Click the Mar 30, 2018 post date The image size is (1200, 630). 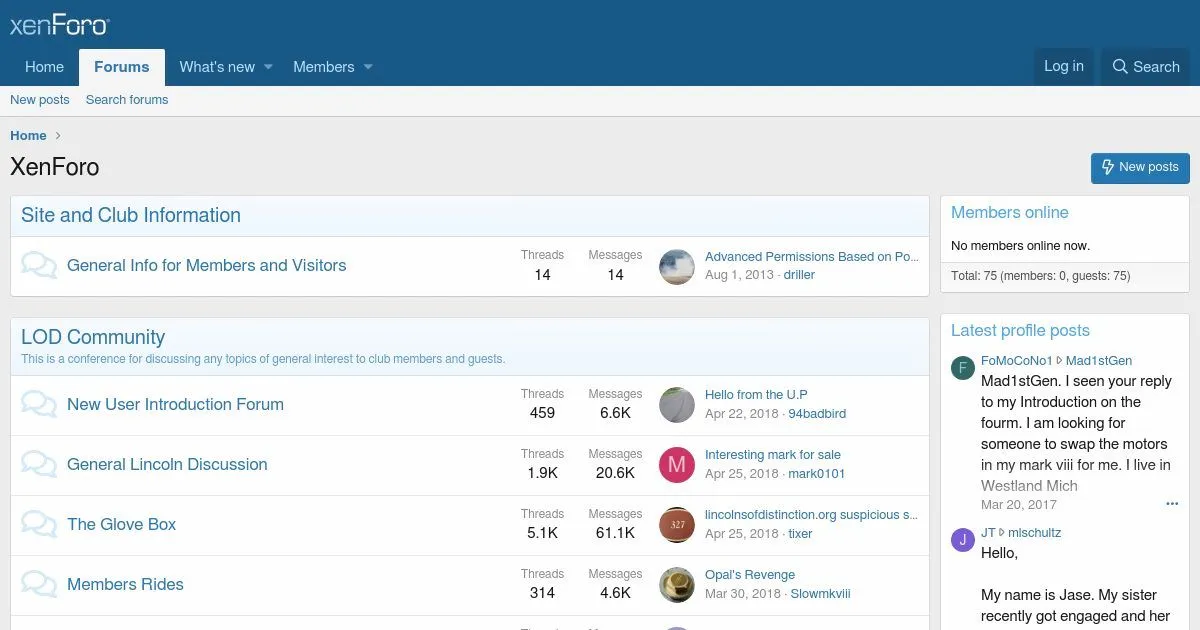pyautogui.click(x=743, y=594)
